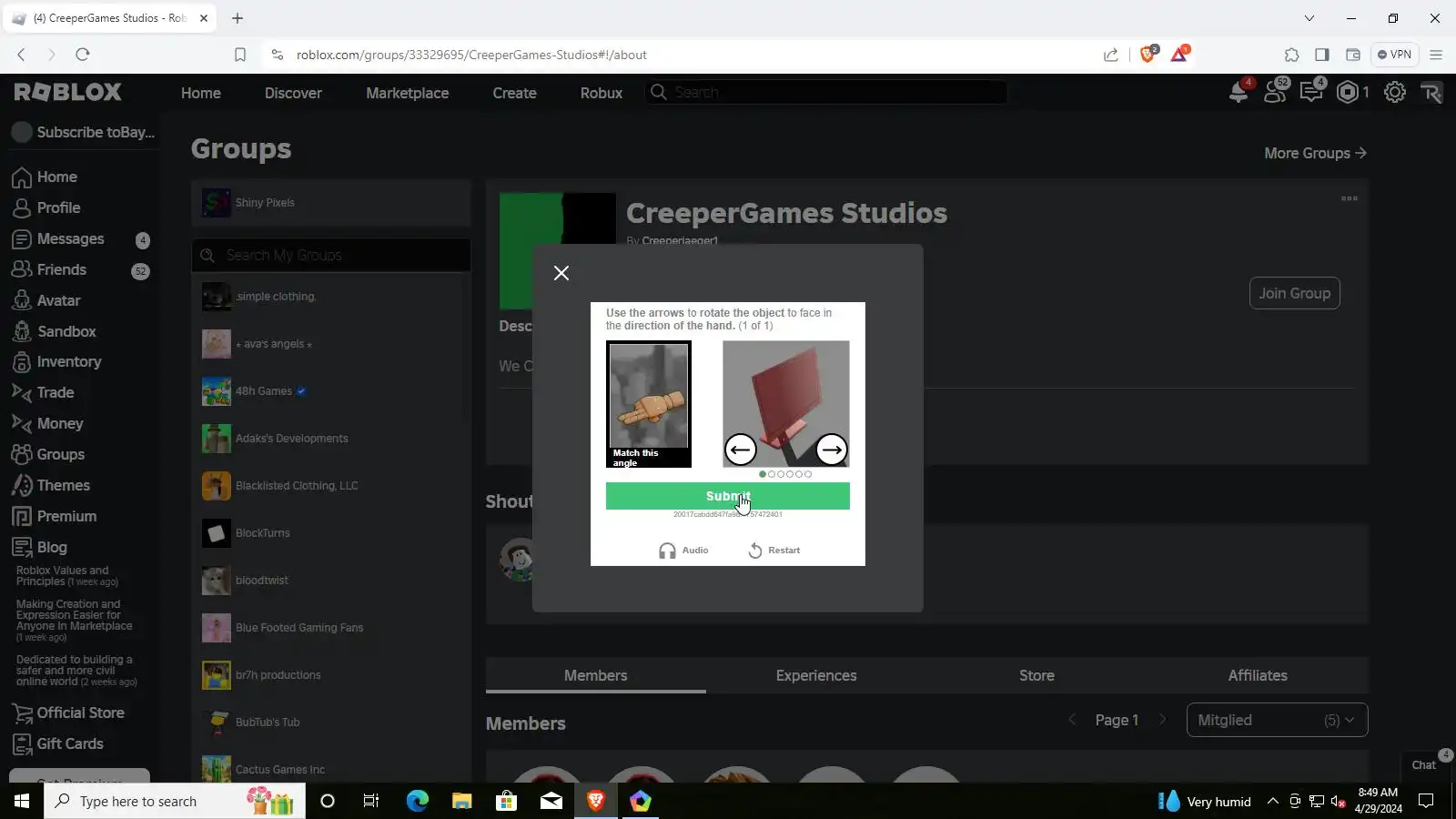Go to Home in top navigation
1456x819 pixels.
coord(201,93)
